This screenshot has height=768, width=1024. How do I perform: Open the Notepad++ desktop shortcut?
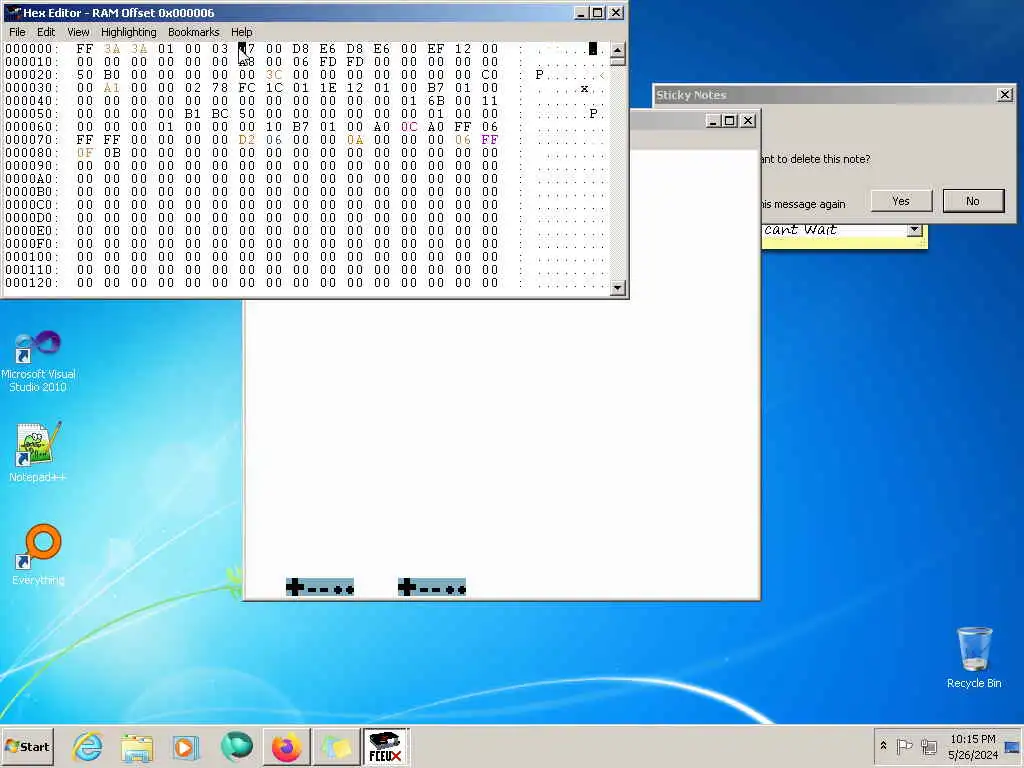(38, 452)
